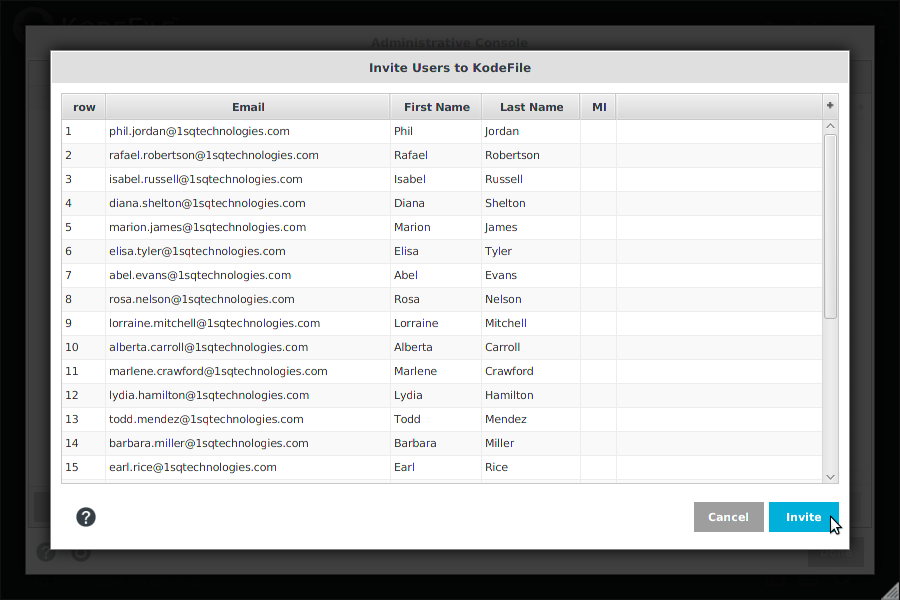Click last name cell Robertson
This screenshot has width=900, height=600.
[531, 156]
